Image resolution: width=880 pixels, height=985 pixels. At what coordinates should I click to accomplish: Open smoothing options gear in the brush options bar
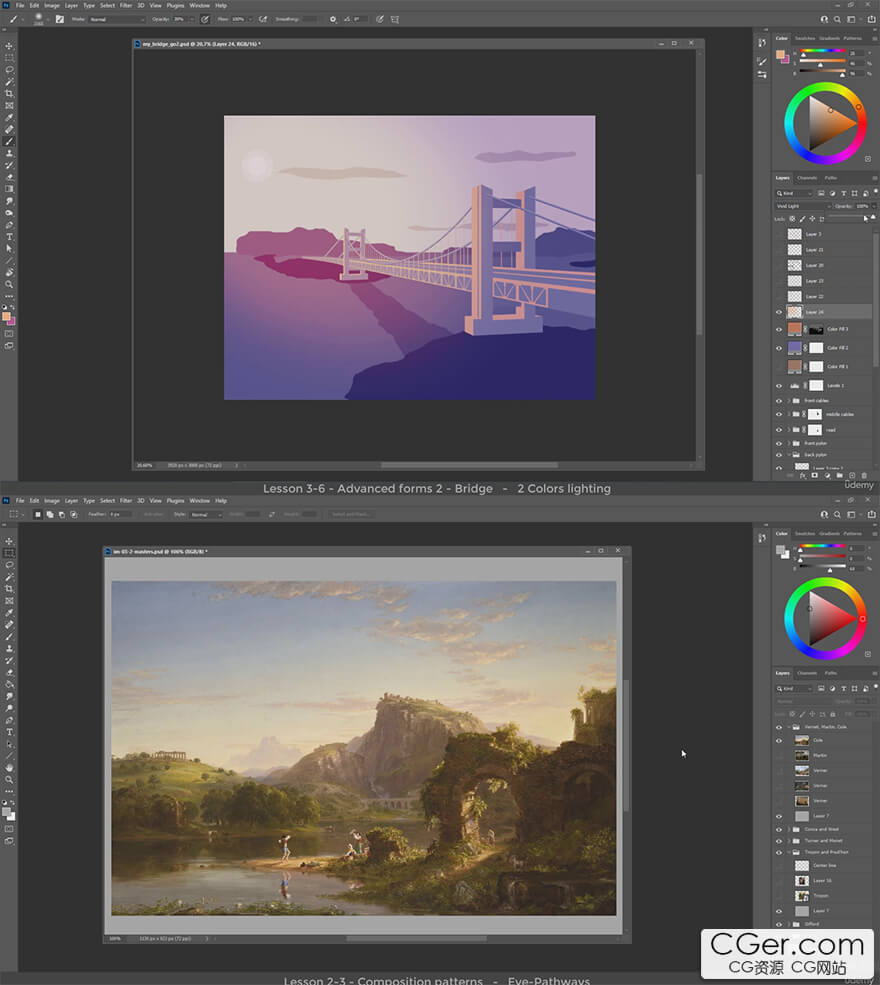(x=333, y=19)
